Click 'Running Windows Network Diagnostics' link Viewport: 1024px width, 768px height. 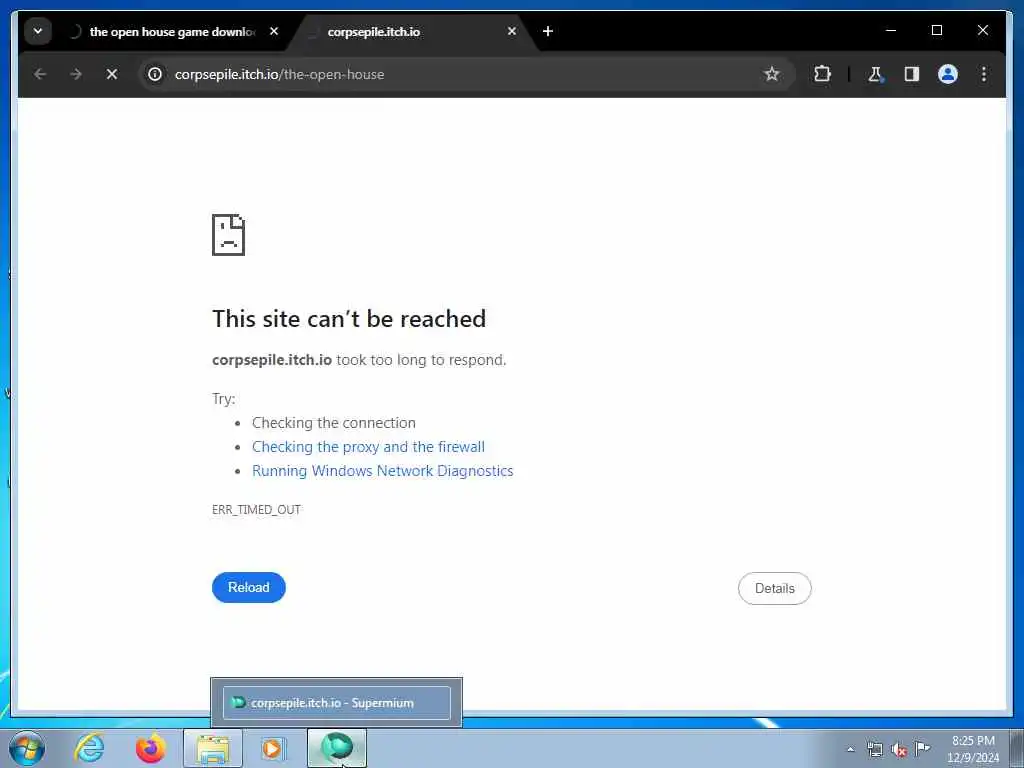(x=383, y=471)
